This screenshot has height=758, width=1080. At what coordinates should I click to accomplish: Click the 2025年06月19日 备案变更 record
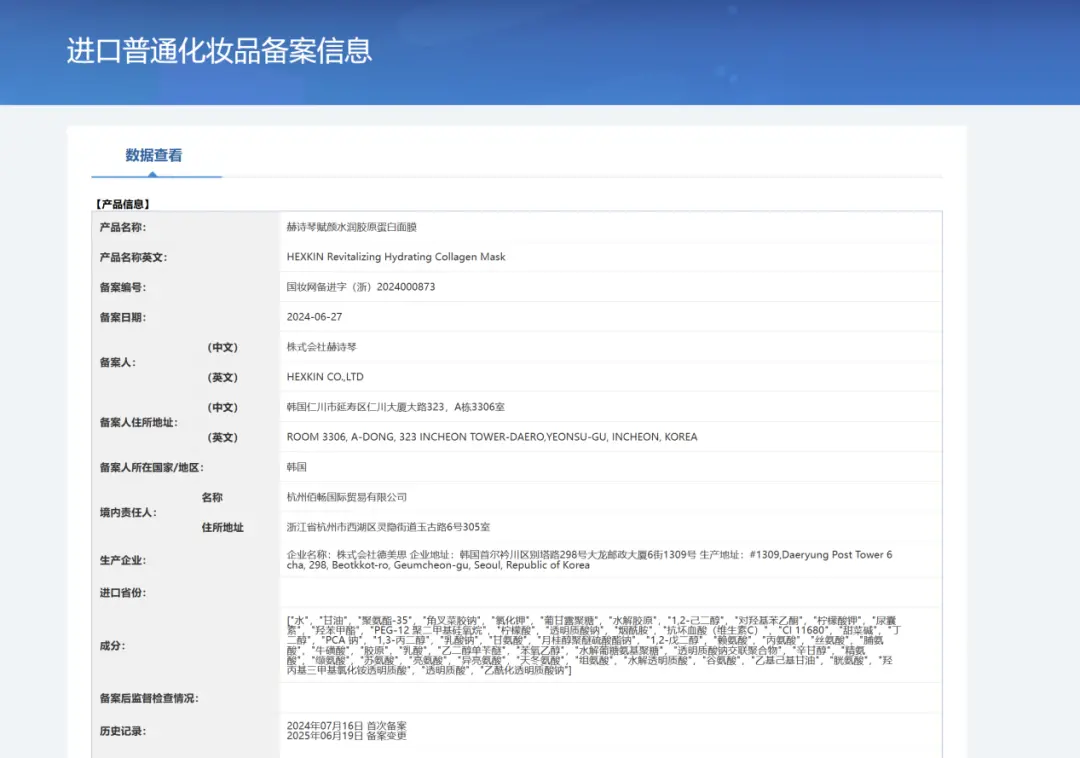[x=342, y=737]
